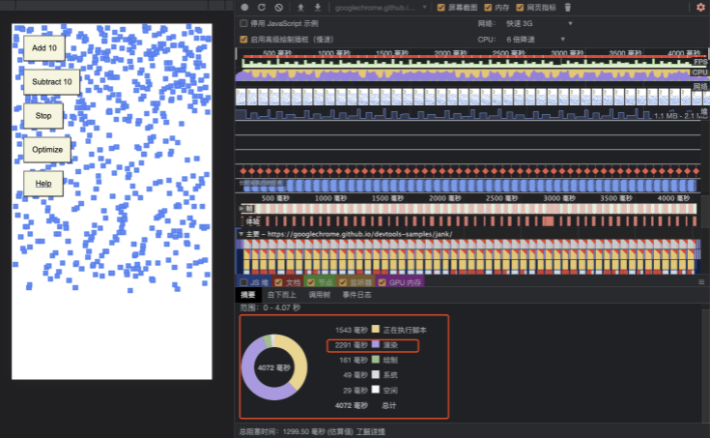The height and width of the screenshot is (438, 710).
Task: Click the main thread URL googlechrome.github.io/devtools-samples/jank/
Action: click(360, 234)
